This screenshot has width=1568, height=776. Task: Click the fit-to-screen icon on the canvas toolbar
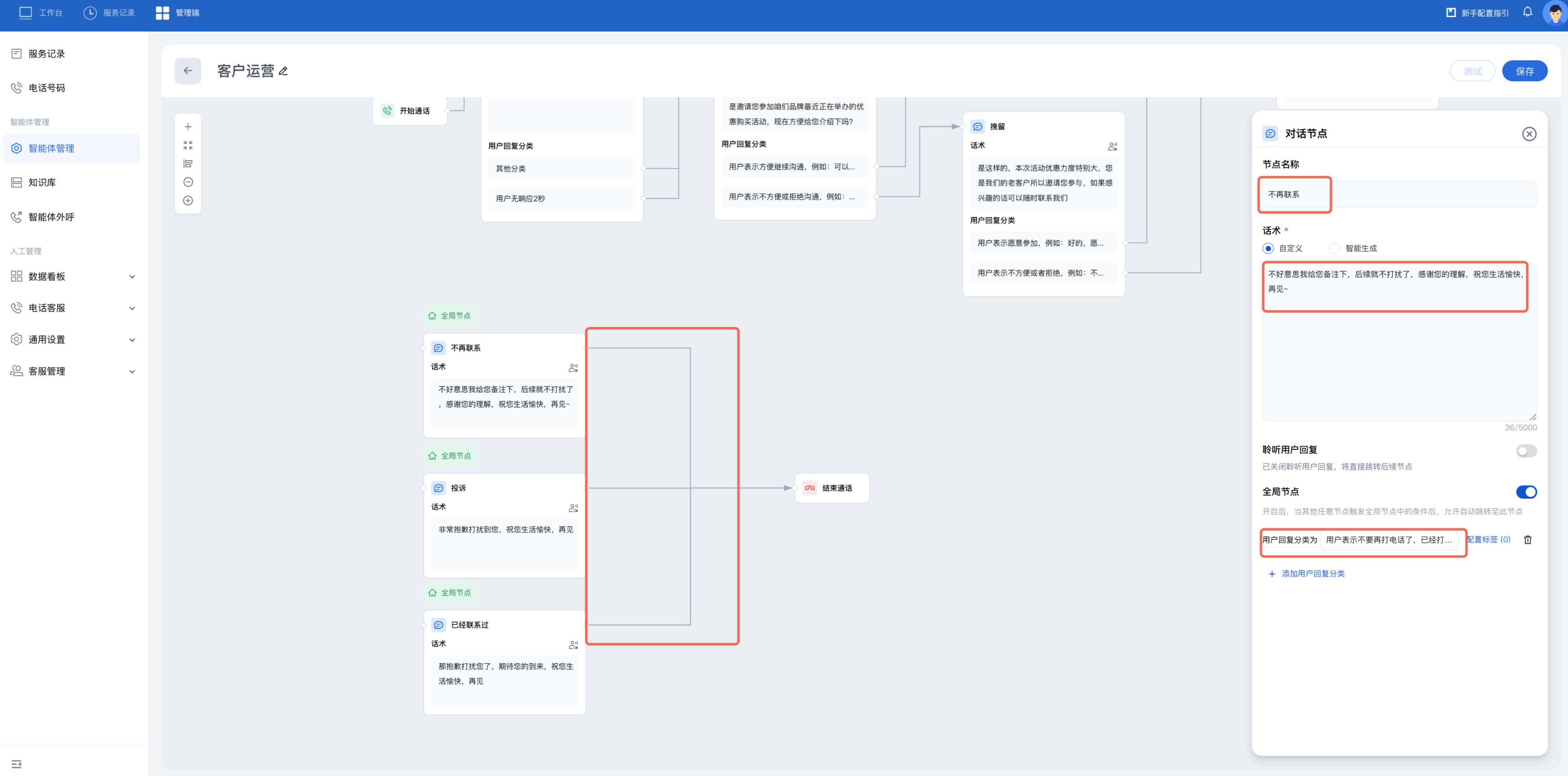pos(188,145)
